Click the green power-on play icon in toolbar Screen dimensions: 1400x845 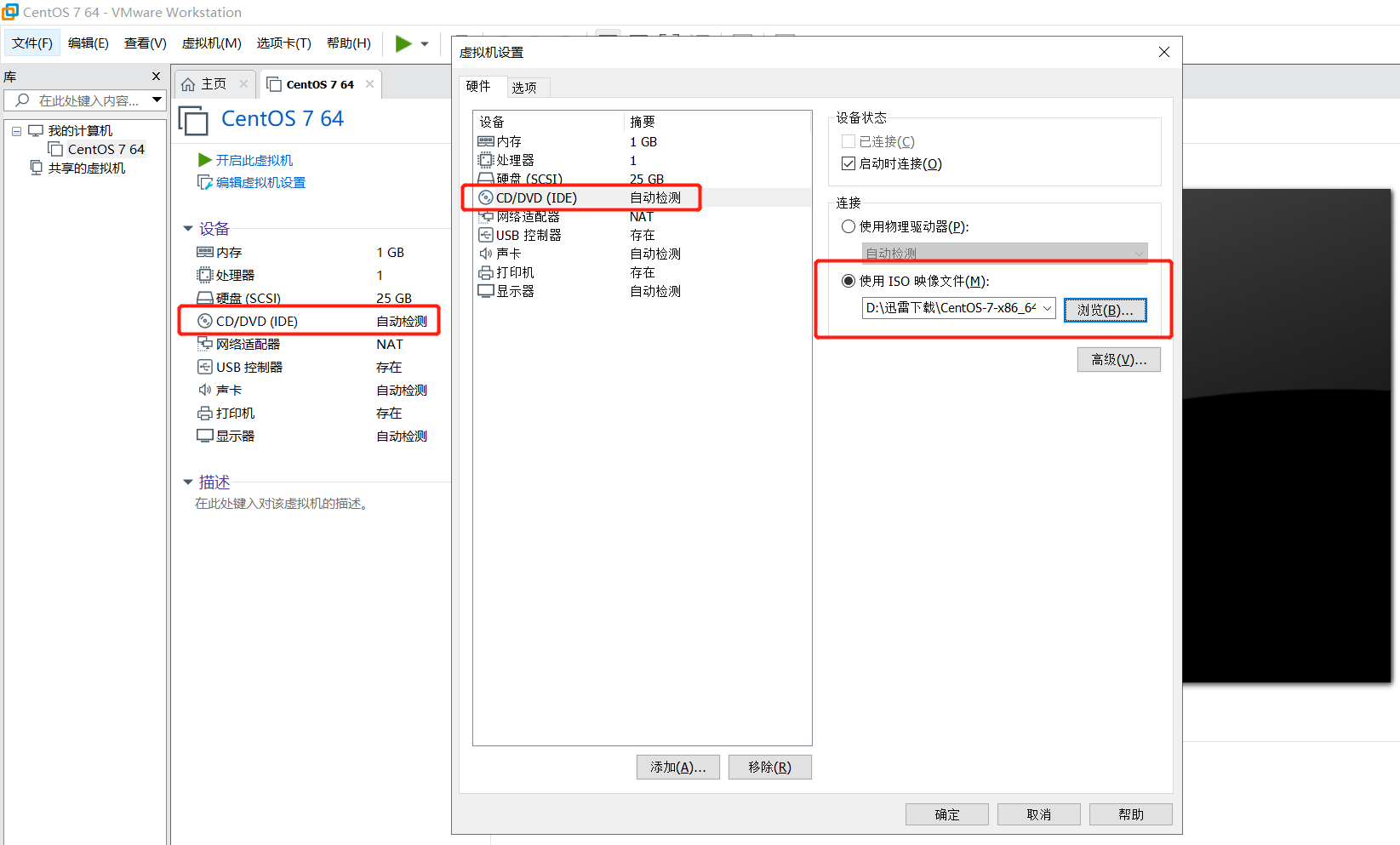(x=403, y=43)
